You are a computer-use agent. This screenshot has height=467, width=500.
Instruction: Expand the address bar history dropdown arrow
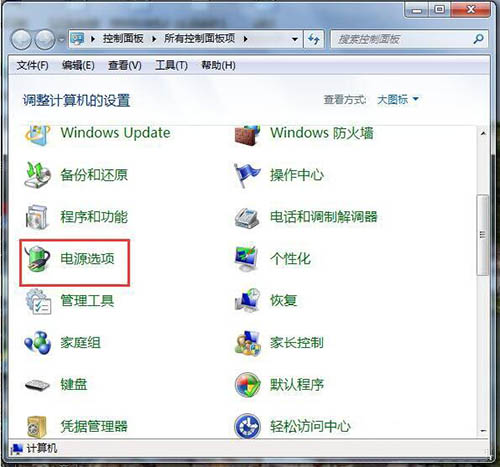point(295,39)
